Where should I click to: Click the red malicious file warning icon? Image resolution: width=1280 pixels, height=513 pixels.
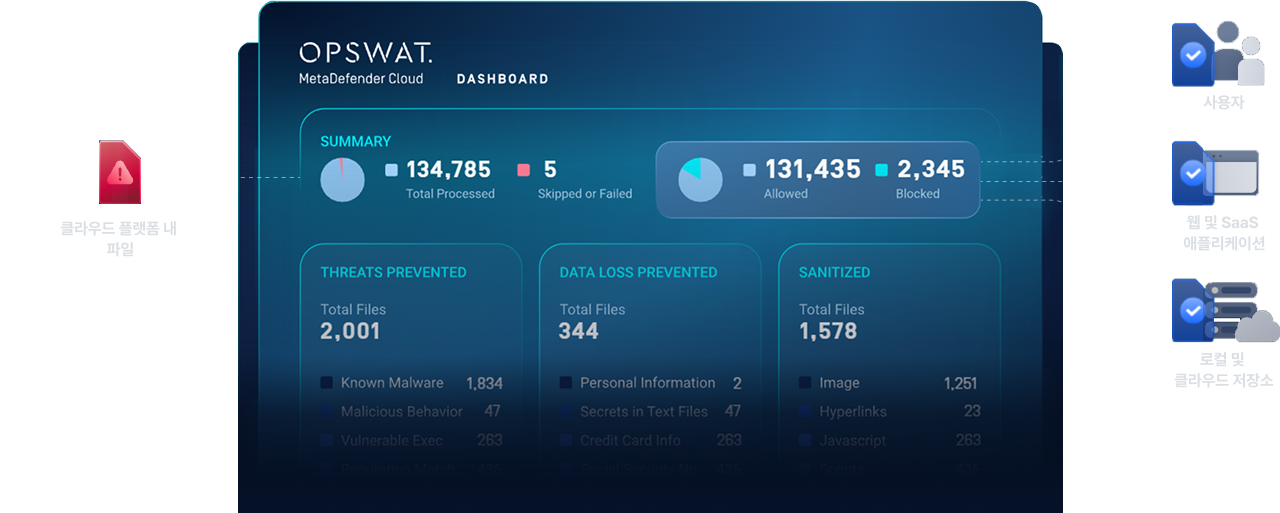click(120, 172)
